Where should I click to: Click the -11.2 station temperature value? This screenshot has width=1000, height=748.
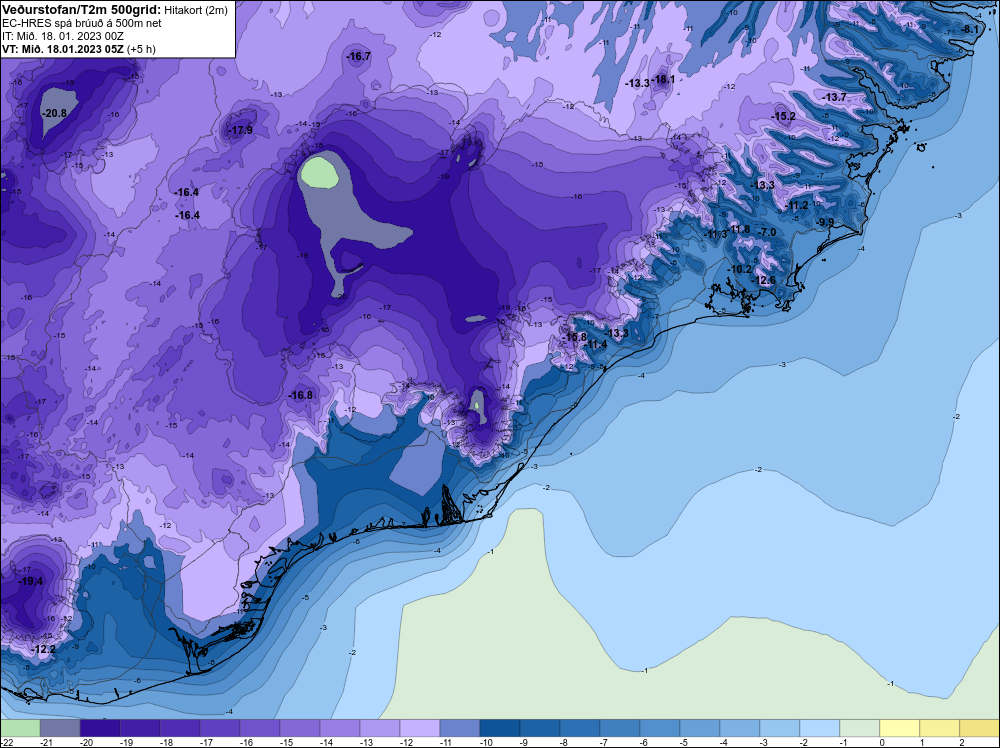coord(797,205)
